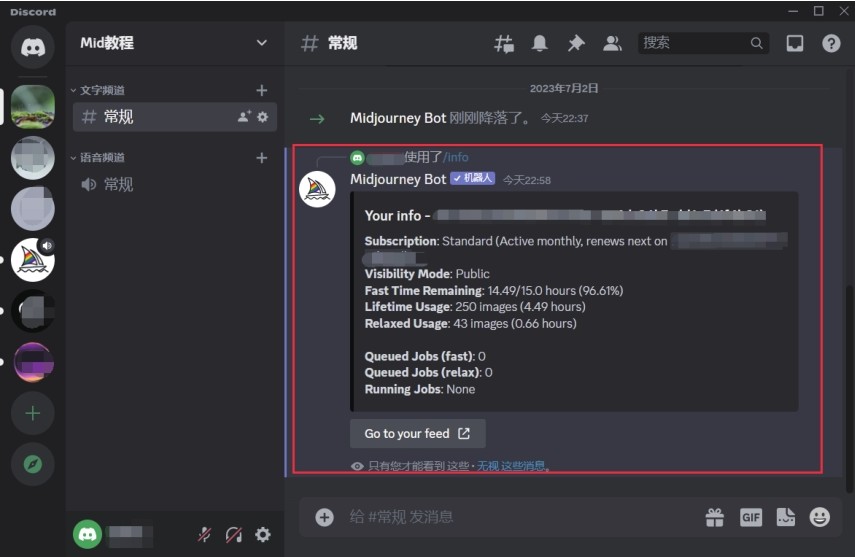Select the green forest server icon
The height and width of the screenshot is (557, 855).
(33, 107)
